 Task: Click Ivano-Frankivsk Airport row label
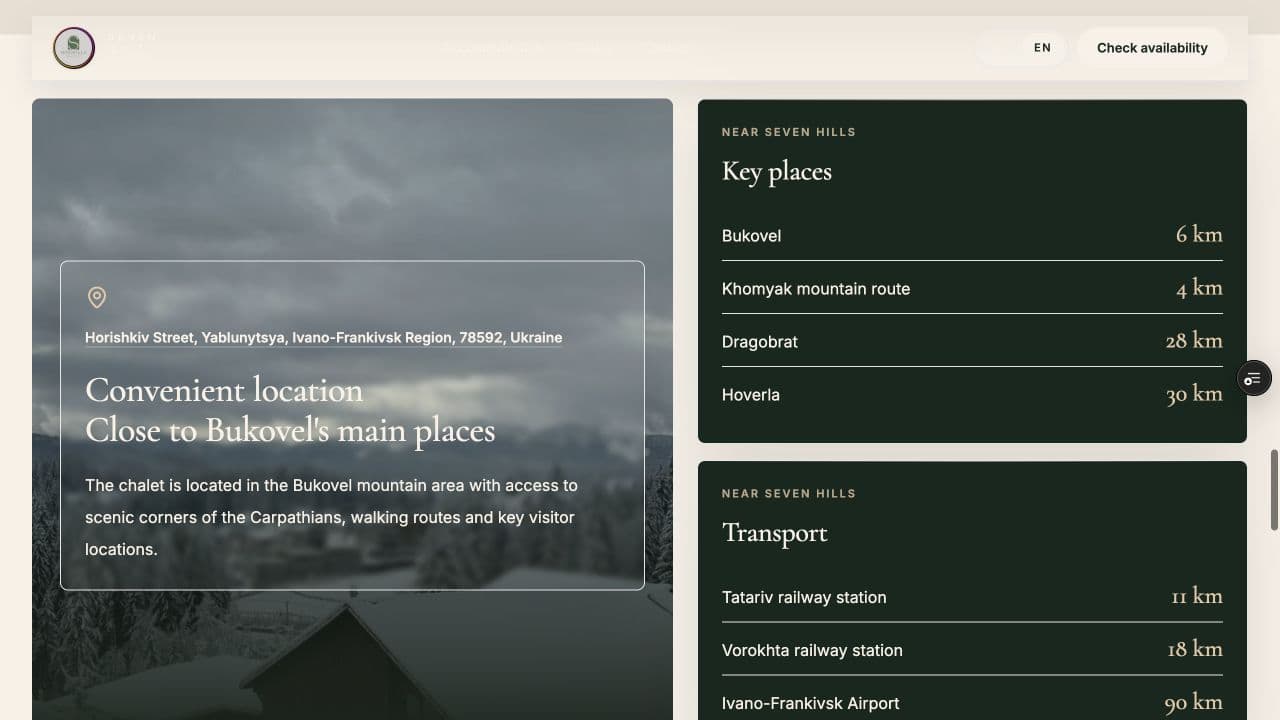coord(811,704)
